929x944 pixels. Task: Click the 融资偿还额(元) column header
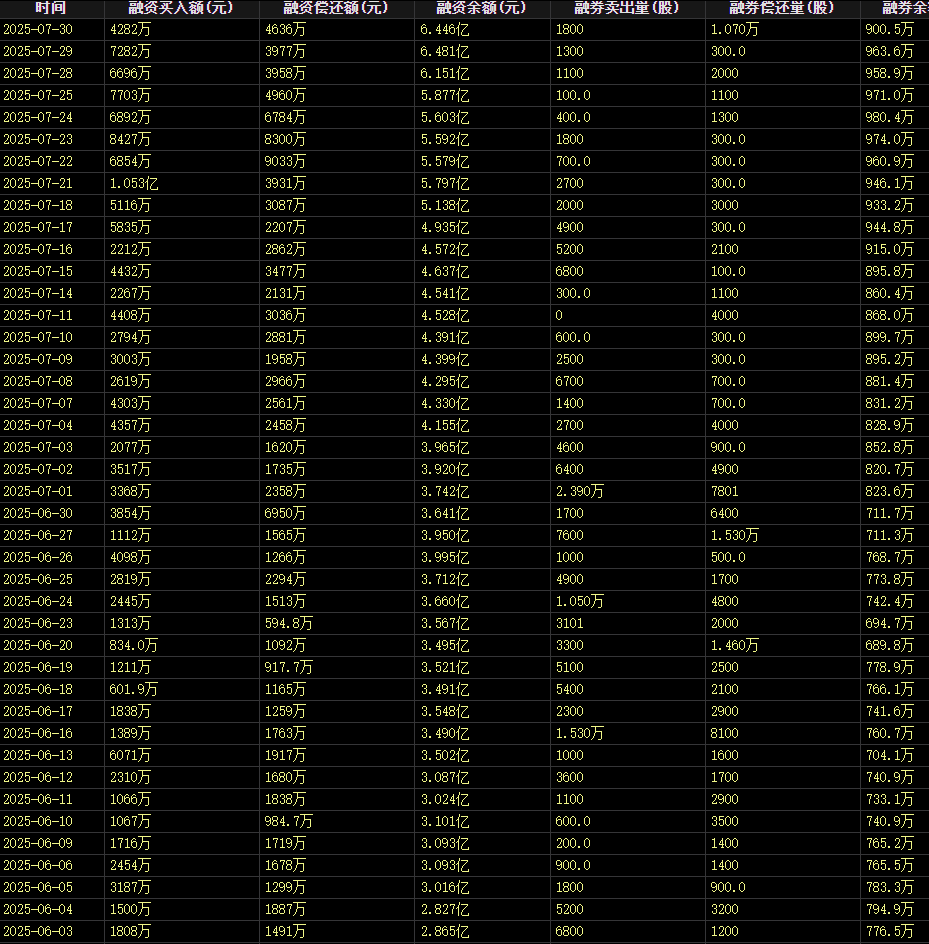(337, 8)
